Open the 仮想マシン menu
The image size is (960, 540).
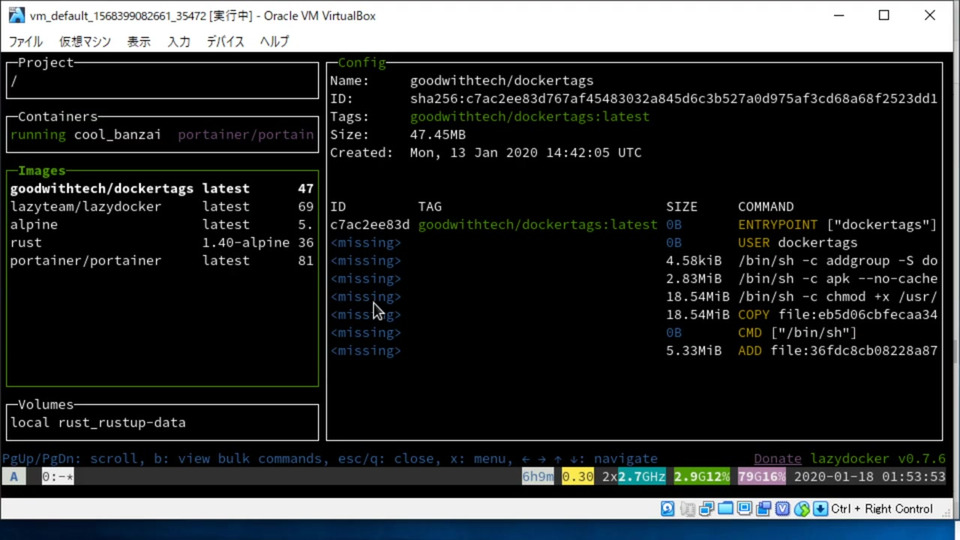click(x=85, y=42)
